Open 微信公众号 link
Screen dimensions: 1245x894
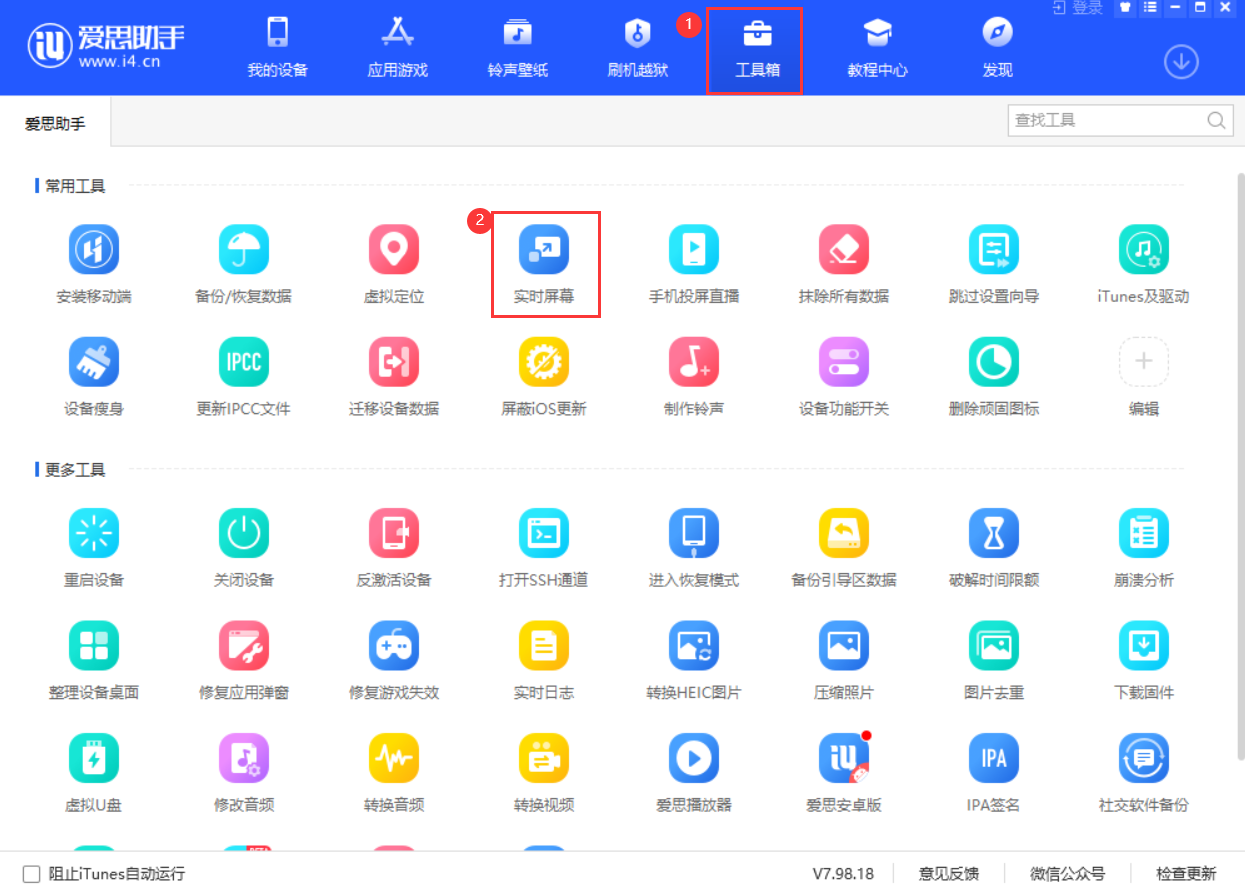1068,874
